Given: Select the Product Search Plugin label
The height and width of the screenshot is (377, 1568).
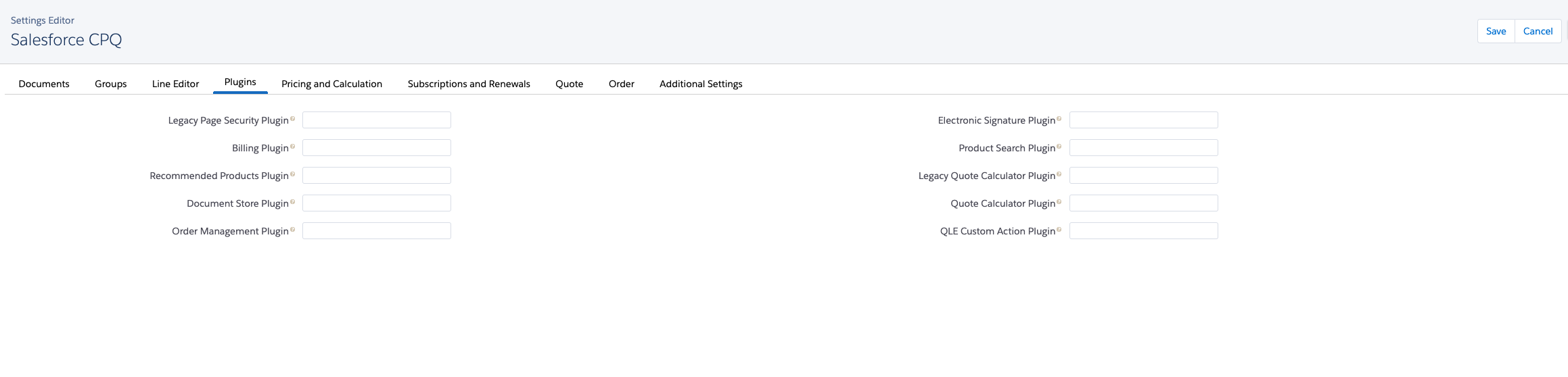Looking at the screenshot, I should [x=1007, y=148].
